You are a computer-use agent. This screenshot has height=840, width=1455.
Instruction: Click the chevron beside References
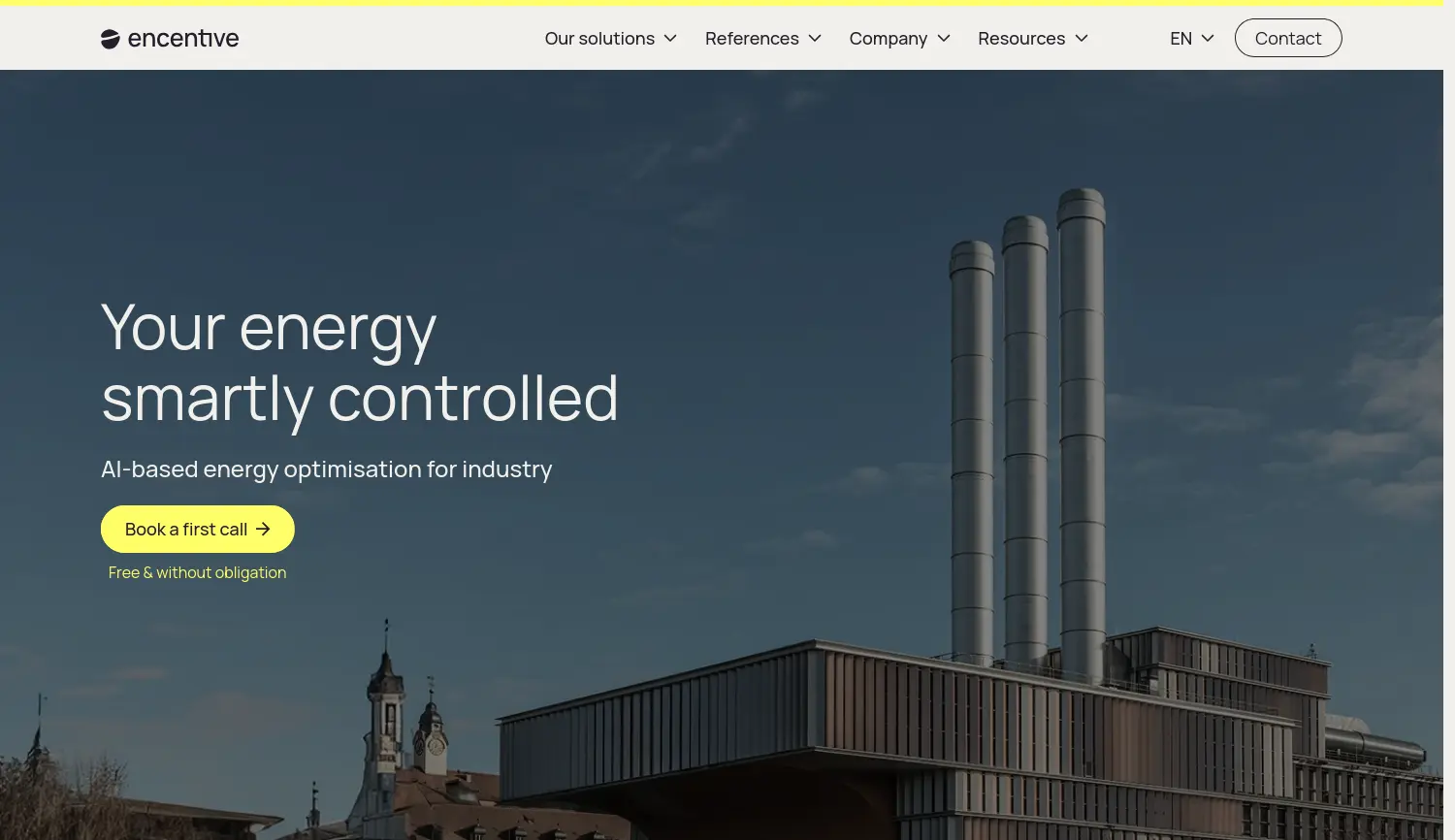coord(815,39)
